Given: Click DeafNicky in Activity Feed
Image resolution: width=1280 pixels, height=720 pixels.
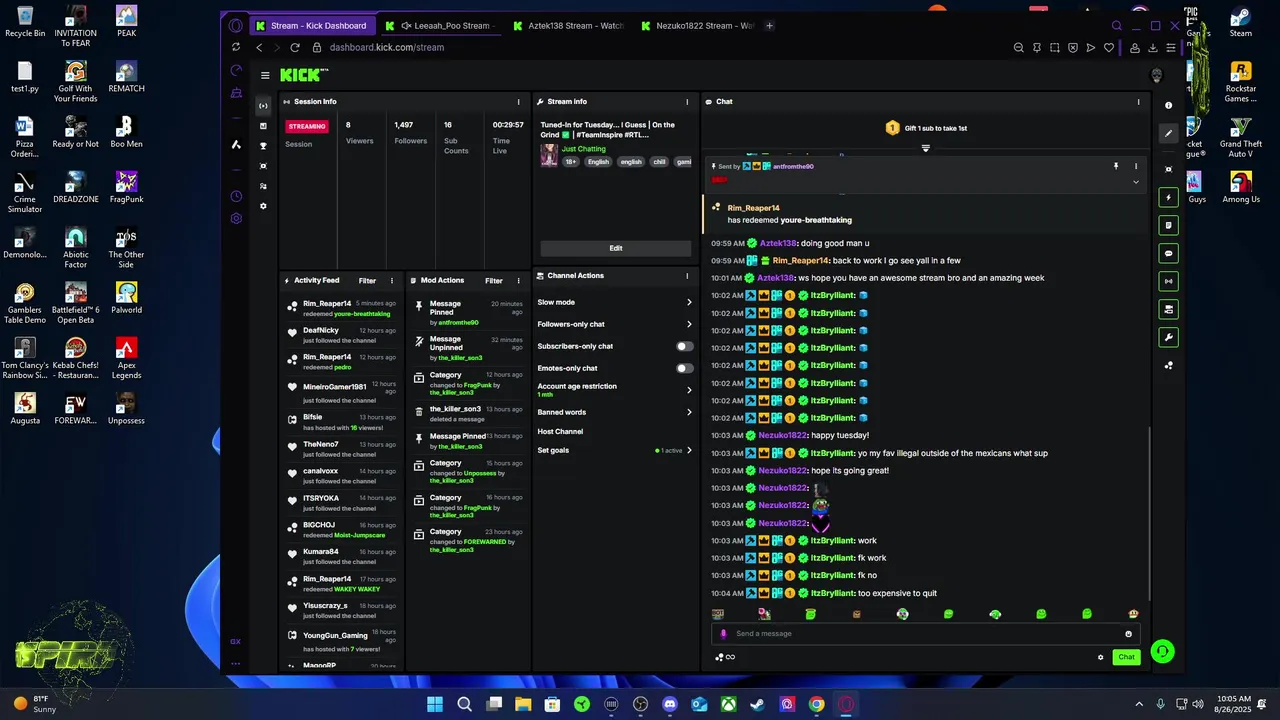Looking at the screenshot, I should 321,330.
